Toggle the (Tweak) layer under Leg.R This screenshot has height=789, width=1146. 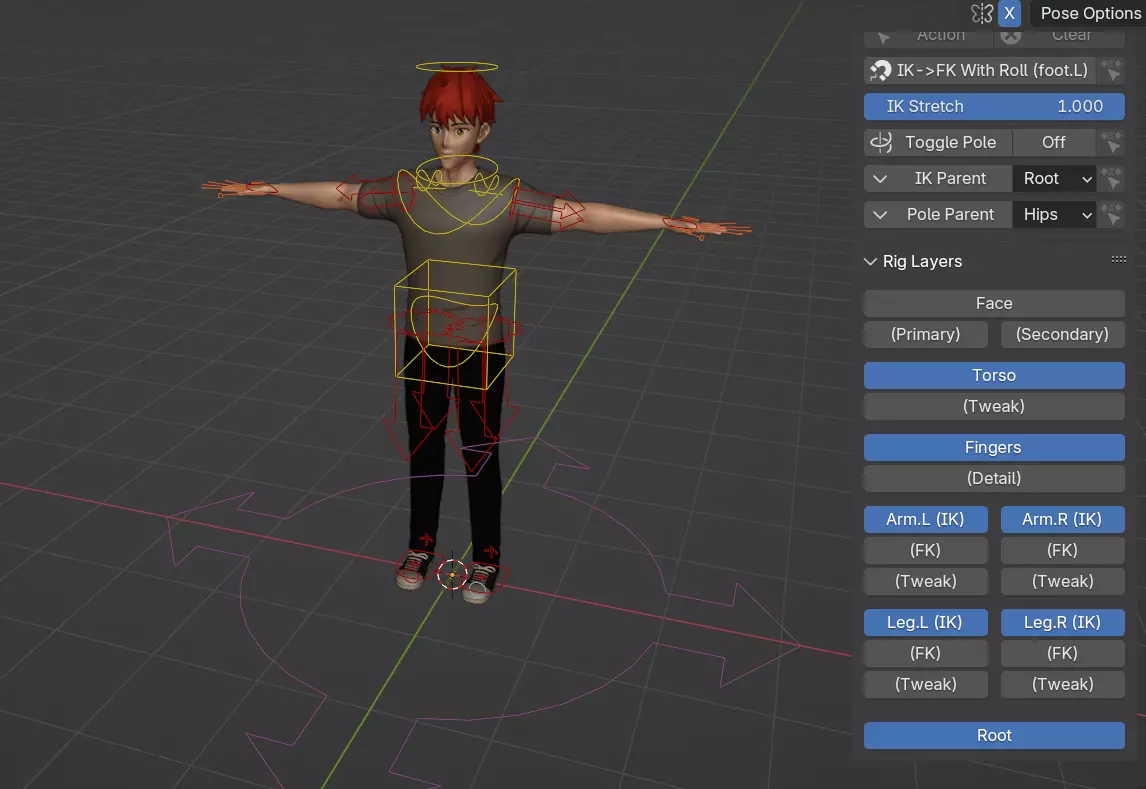click(1062, 685)
